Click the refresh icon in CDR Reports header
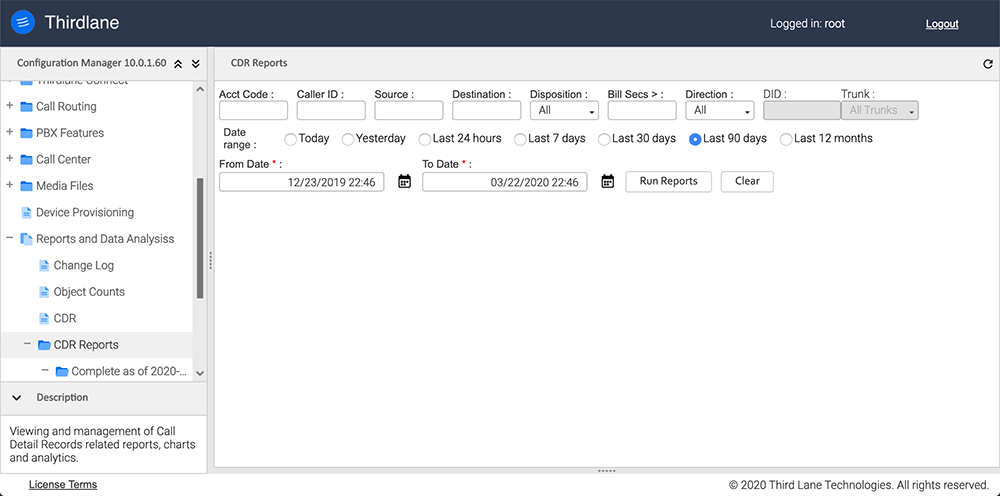1000x496 pixels. [x=988, y=64]
